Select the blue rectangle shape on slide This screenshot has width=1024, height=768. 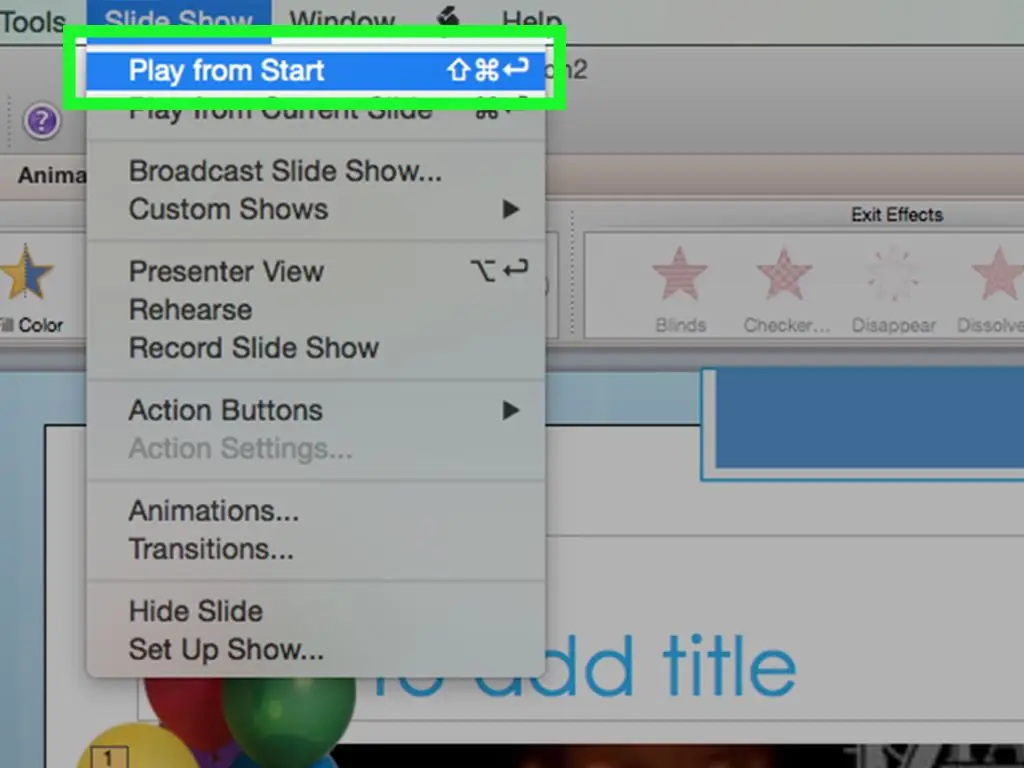click(x=869, y=419)
